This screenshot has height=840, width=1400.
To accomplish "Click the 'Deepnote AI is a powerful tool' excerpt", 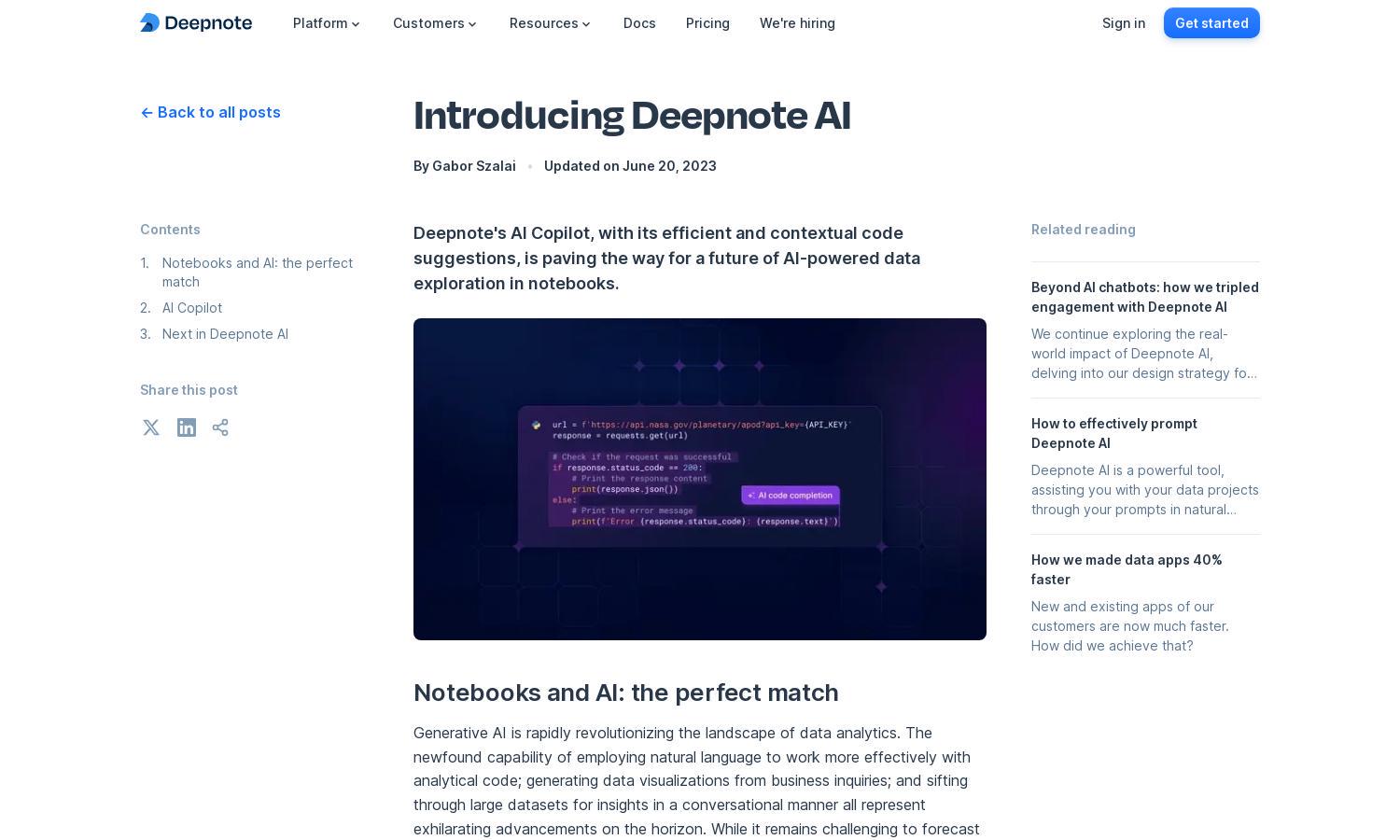I will click(x=1145, y=490).
